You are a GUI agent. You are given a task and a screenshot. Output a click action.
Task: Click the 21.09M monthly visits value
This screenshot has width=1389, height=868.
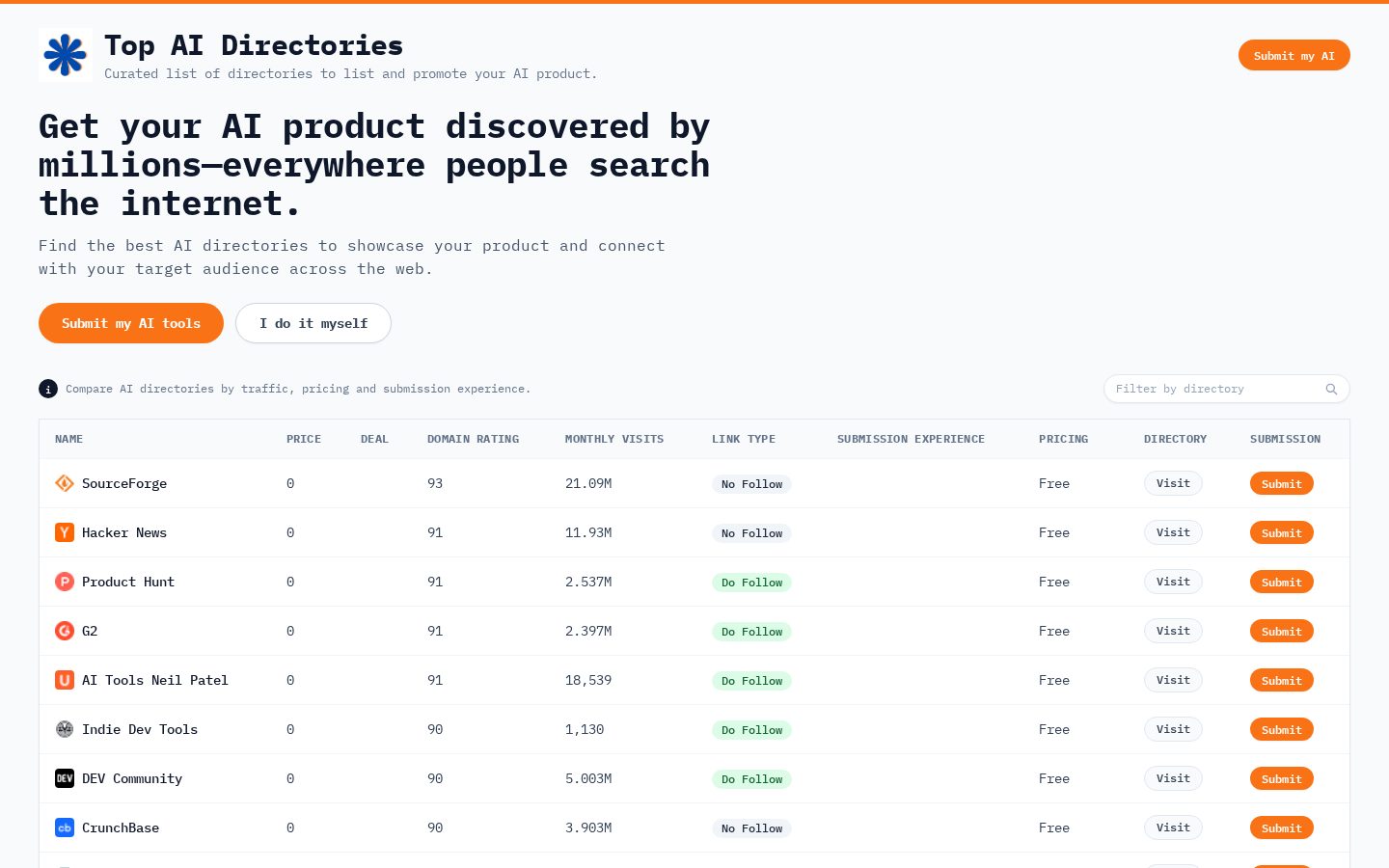(588, 483)
